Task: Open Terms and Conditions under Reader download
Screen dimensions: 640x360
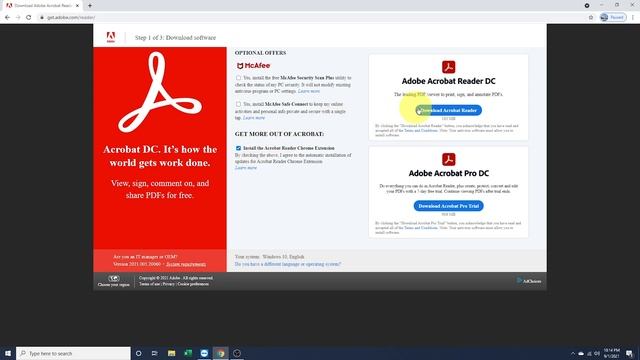Action: click(421, 131)
